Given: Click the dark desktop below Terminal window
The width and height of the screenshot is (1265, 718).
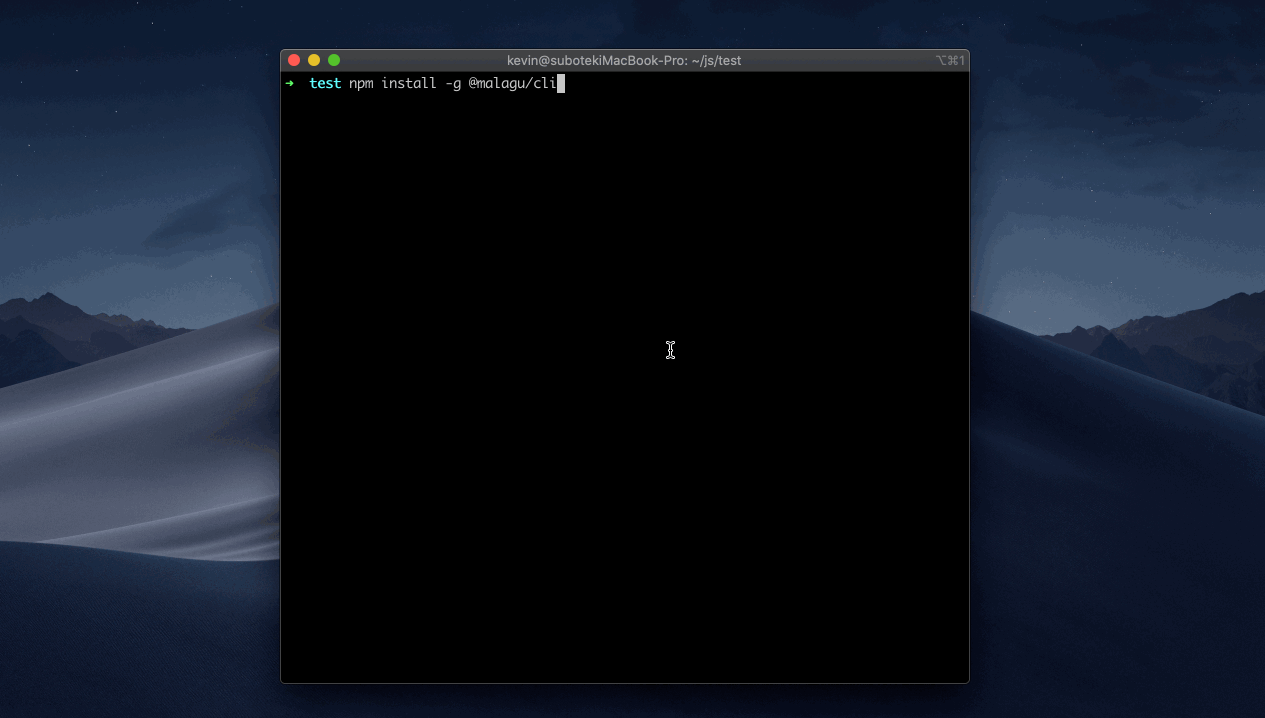Looking at the screenshot, I should pos(624,701).
